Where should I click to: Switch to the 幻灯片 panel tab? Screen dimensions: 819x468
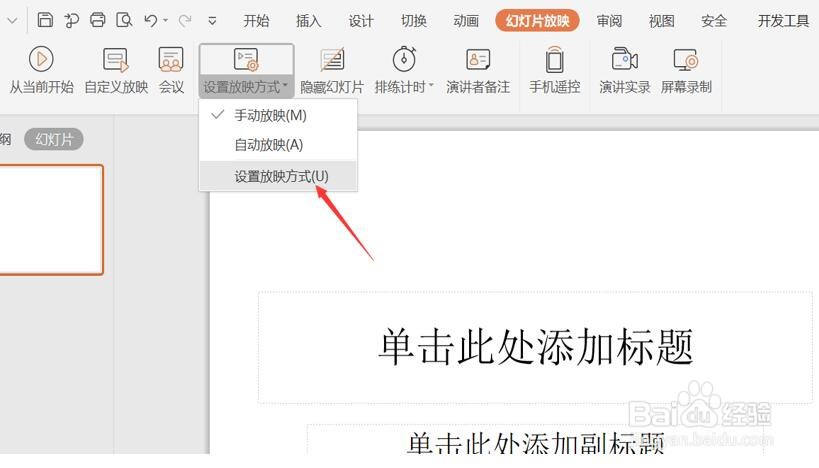(x=54, y=139)
